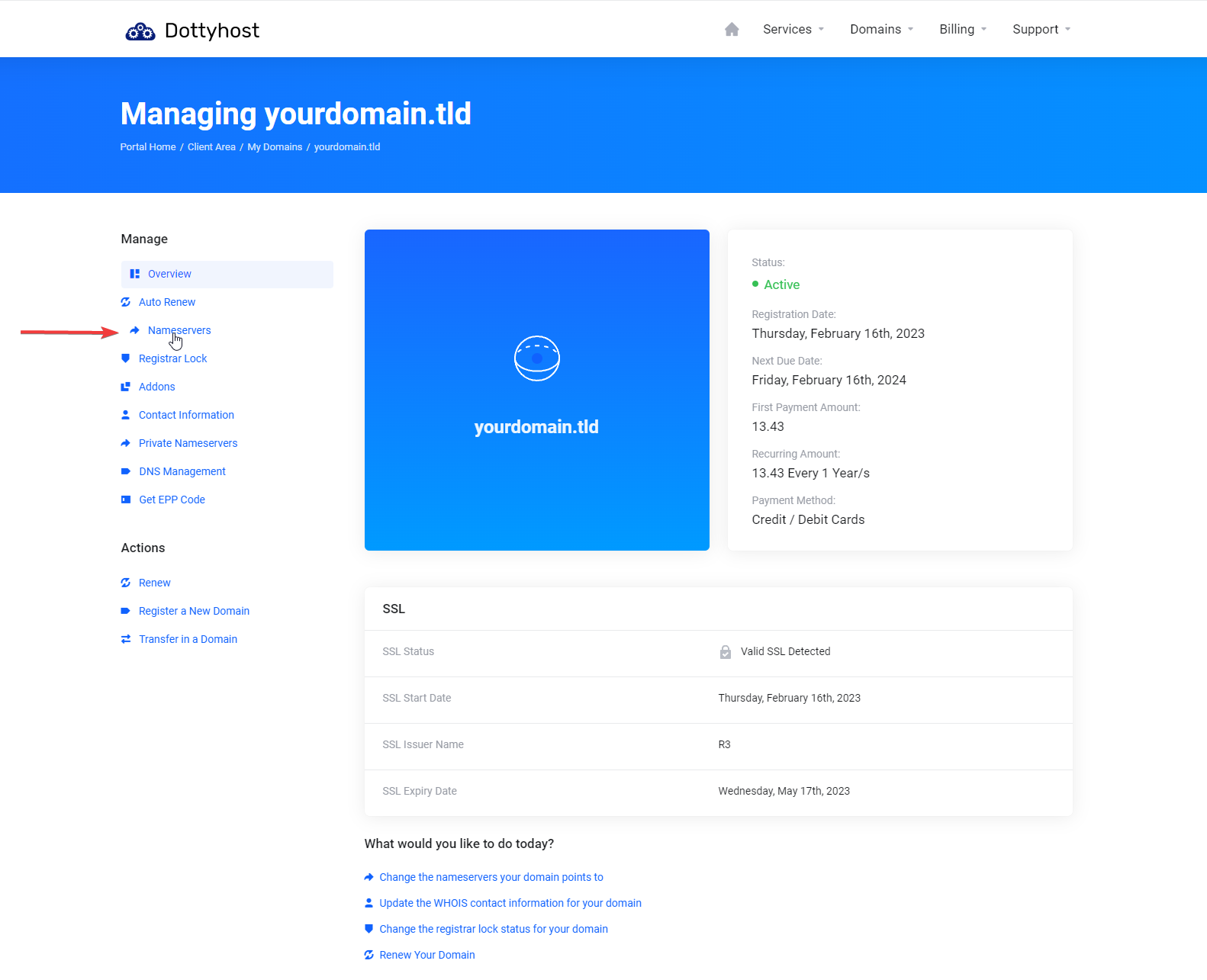Screen dimensions: 1207x980
Task: Click the Active status text
Action: (782, 284)
